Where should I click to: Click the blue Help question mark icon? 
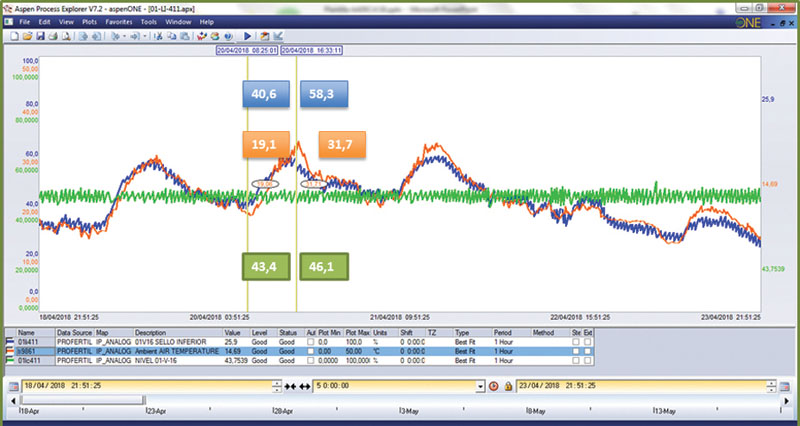tap(228, 36)
